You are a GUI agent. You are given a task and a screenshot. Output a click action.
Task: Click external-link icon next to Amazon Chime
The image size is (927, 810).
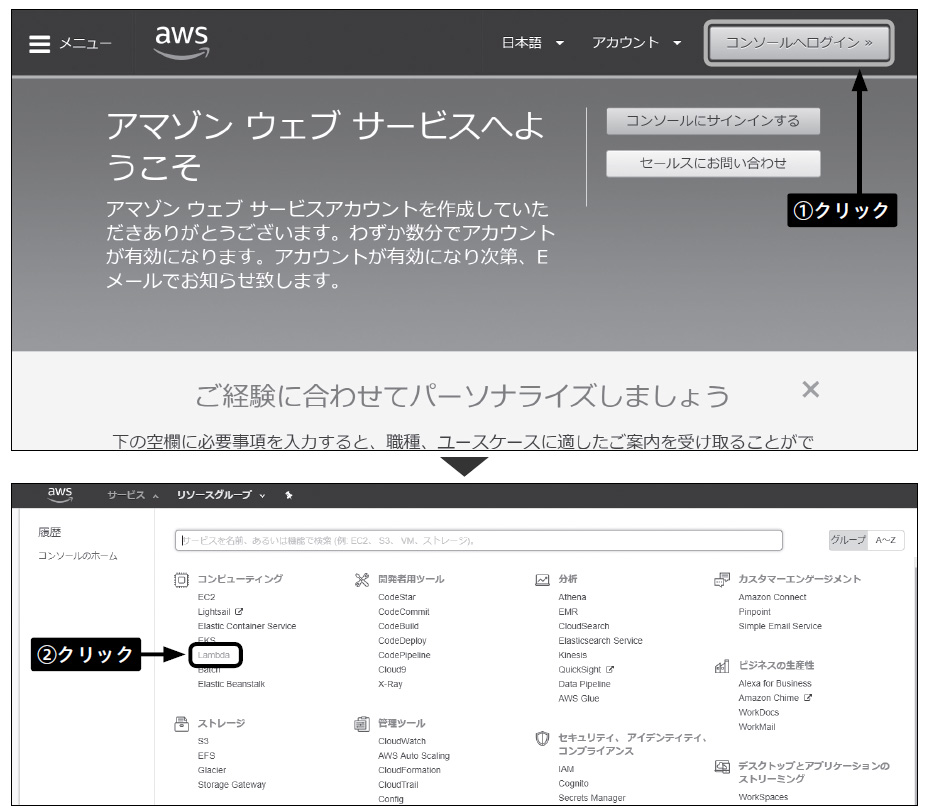pyautogui.click(x=808, y=698)
